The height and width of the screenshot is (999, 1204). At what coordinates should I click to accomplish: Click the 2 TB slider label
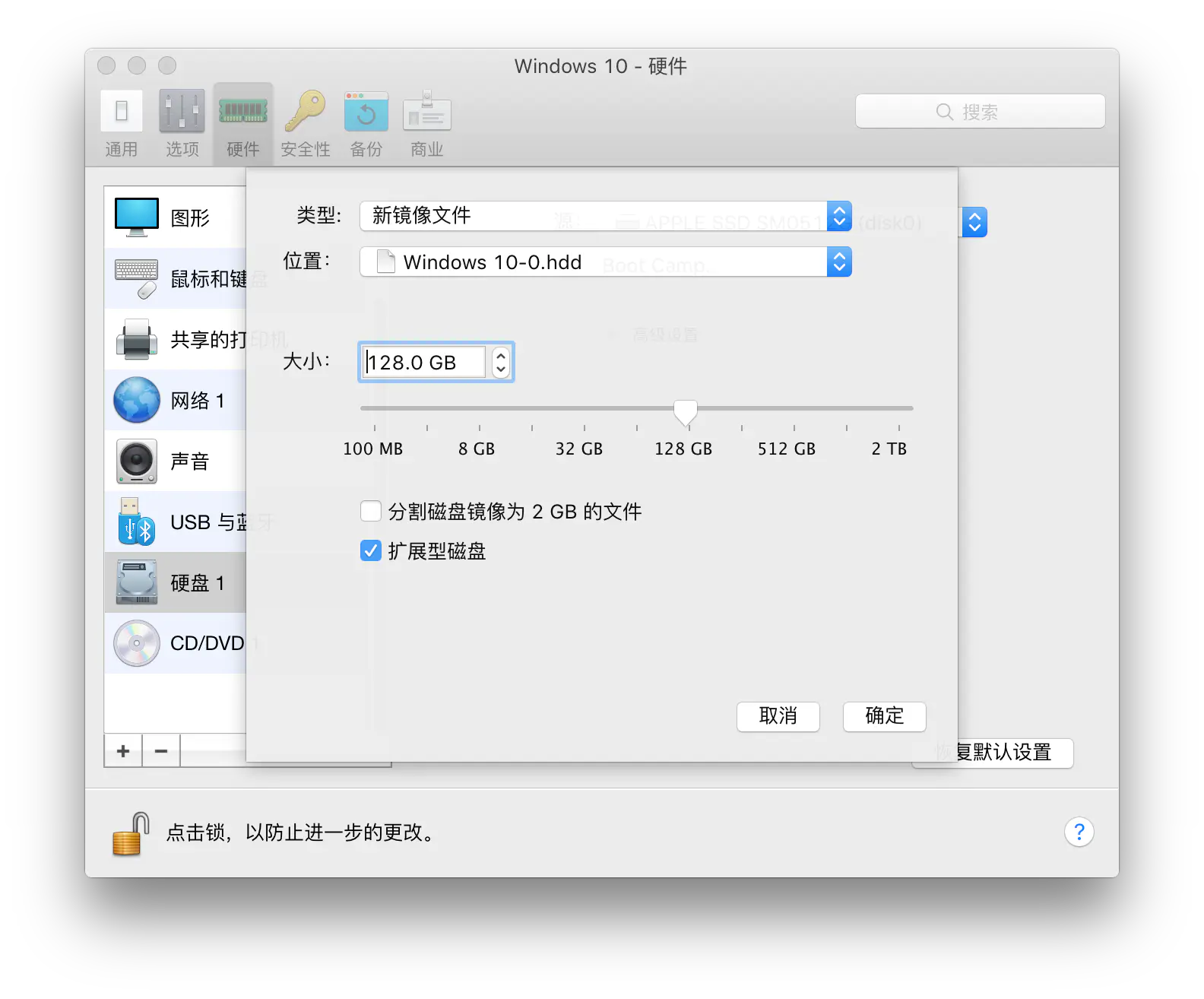click(x=889, y=449)
